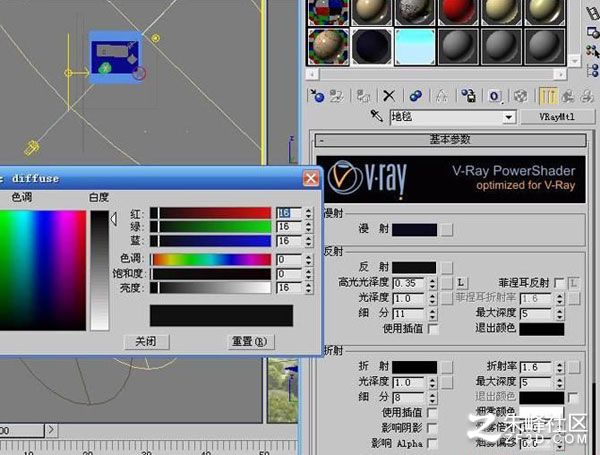
Task: Select the red sphere material slot
Action: (x=458, y=12)
